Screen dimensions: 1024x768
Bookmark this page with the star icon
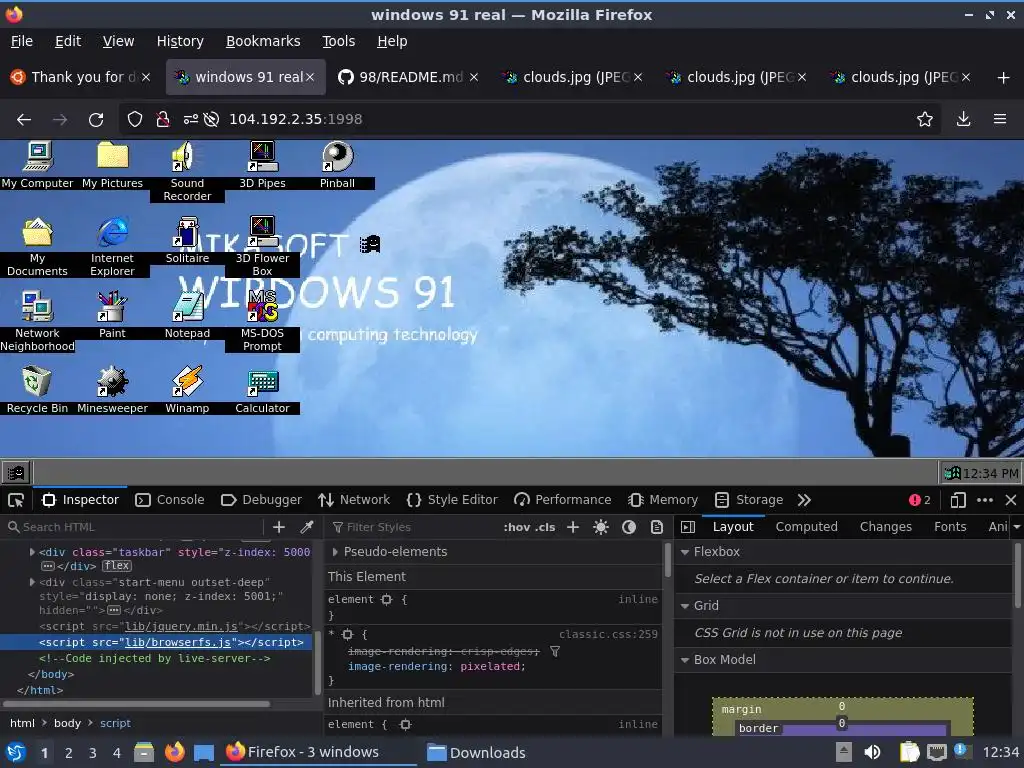tap(925, 119)
